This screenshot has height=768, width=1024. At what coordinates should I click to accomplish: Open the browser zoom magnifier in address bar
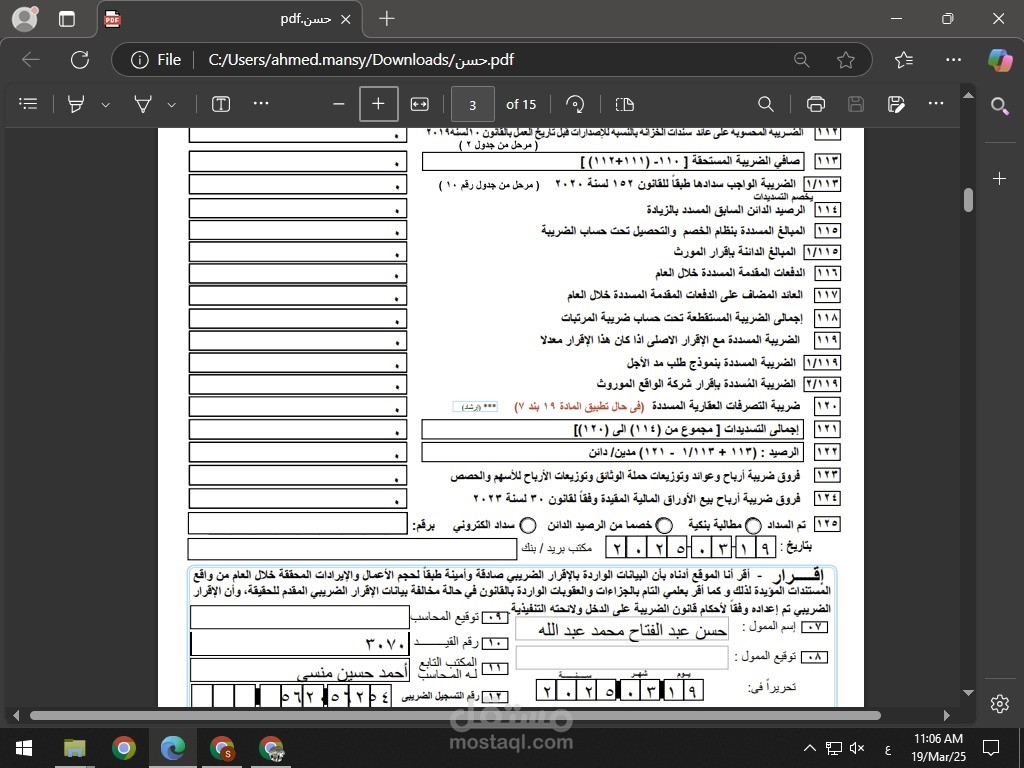pyautogui.click(x=801, y=60)
